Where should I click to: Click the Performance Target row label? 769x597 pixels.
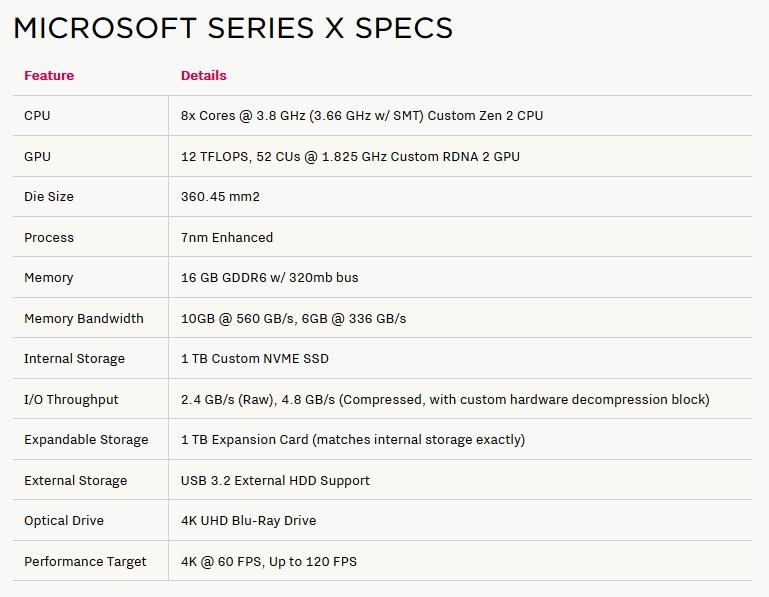coord(85,561)
